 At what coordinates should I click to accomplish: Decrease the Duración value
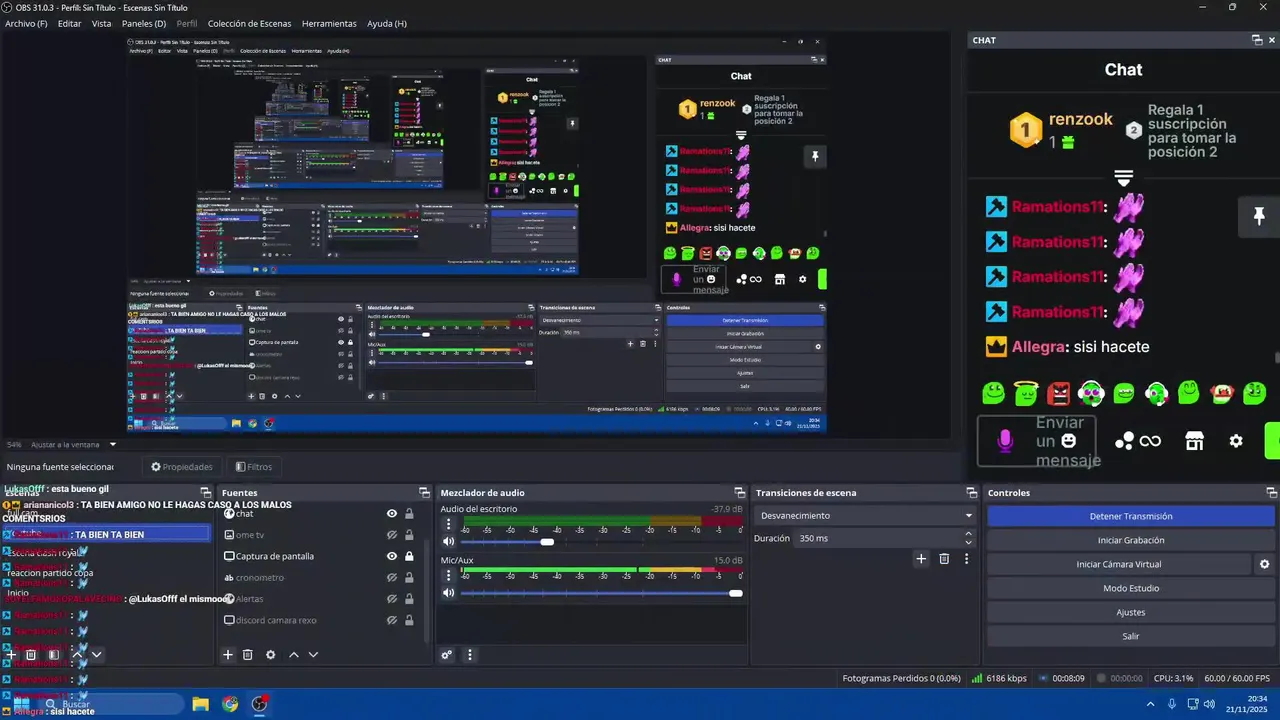(968, 542)
